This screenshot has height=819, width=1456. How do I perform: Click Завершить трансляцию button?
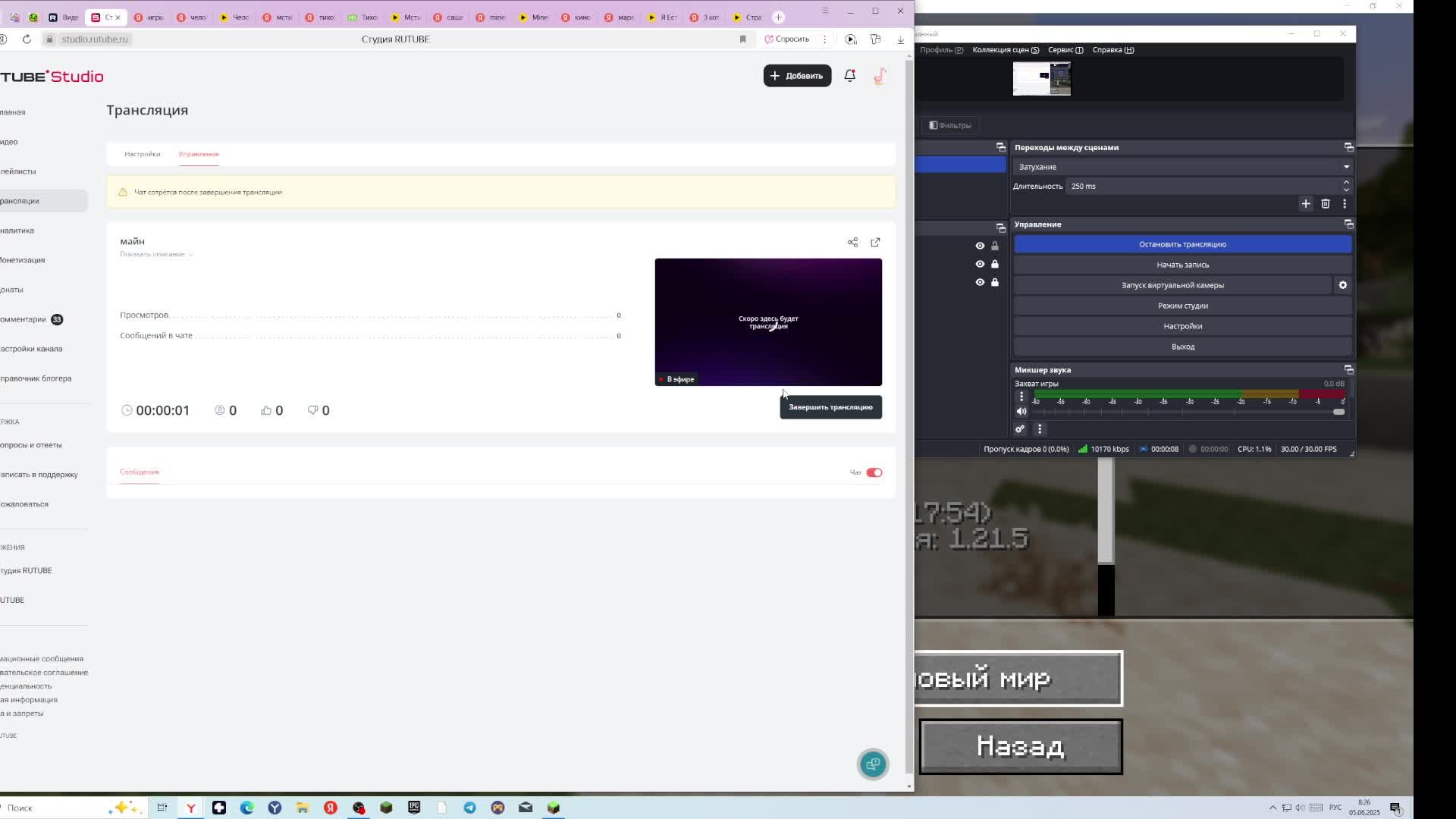pos(830,407)
